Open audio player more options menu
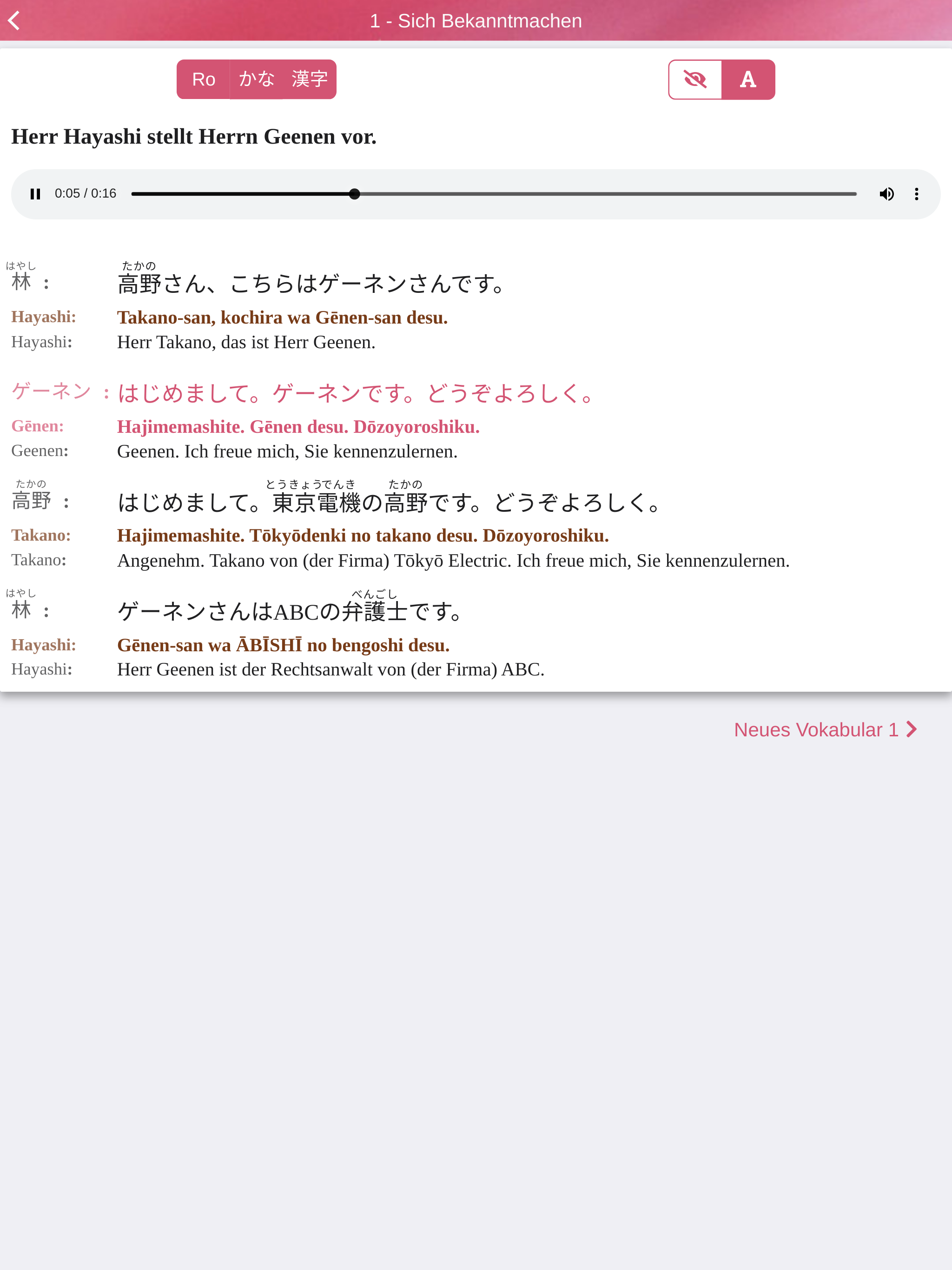The height and width of the screenshot is (1270, 952). (916, 194)
